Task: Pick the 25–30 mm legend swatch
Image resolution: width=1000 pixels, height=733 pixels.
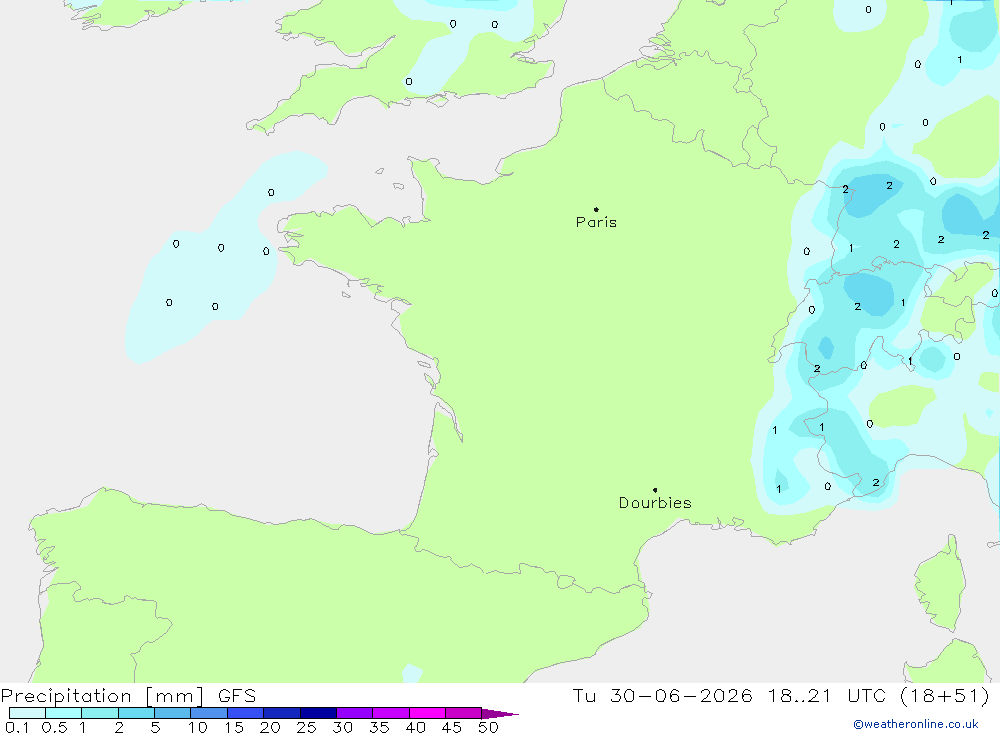Action: click(318, 713)
